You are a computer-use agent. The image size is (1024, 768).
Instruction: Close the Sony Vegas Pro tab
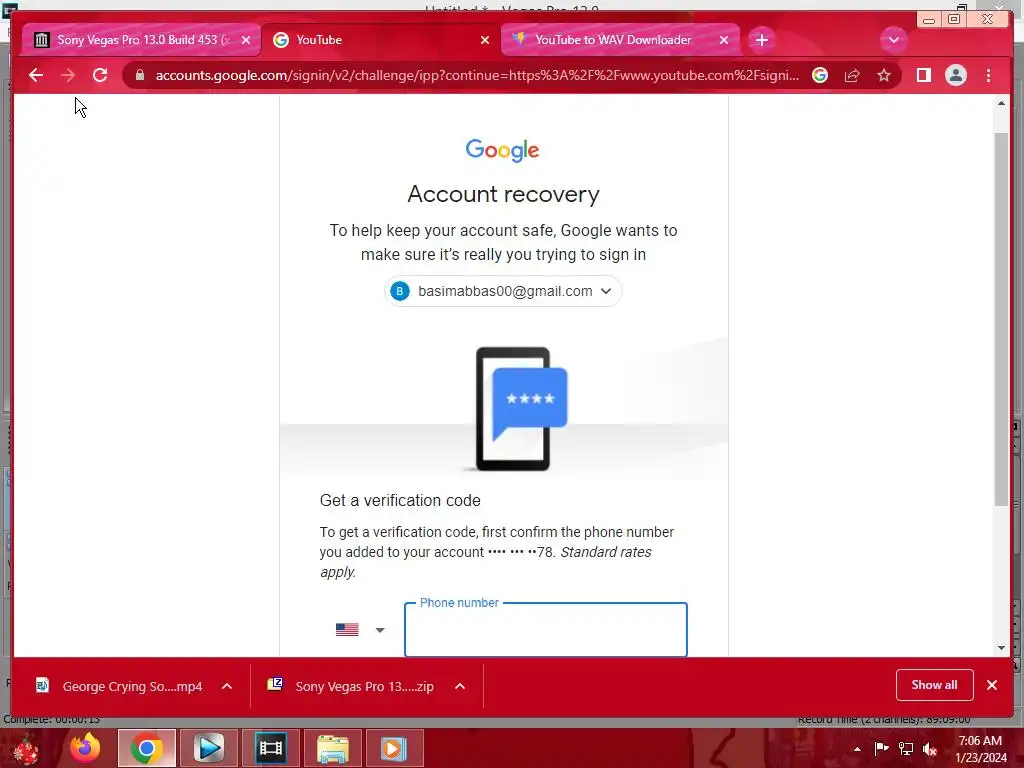click(x=246, y=40)
